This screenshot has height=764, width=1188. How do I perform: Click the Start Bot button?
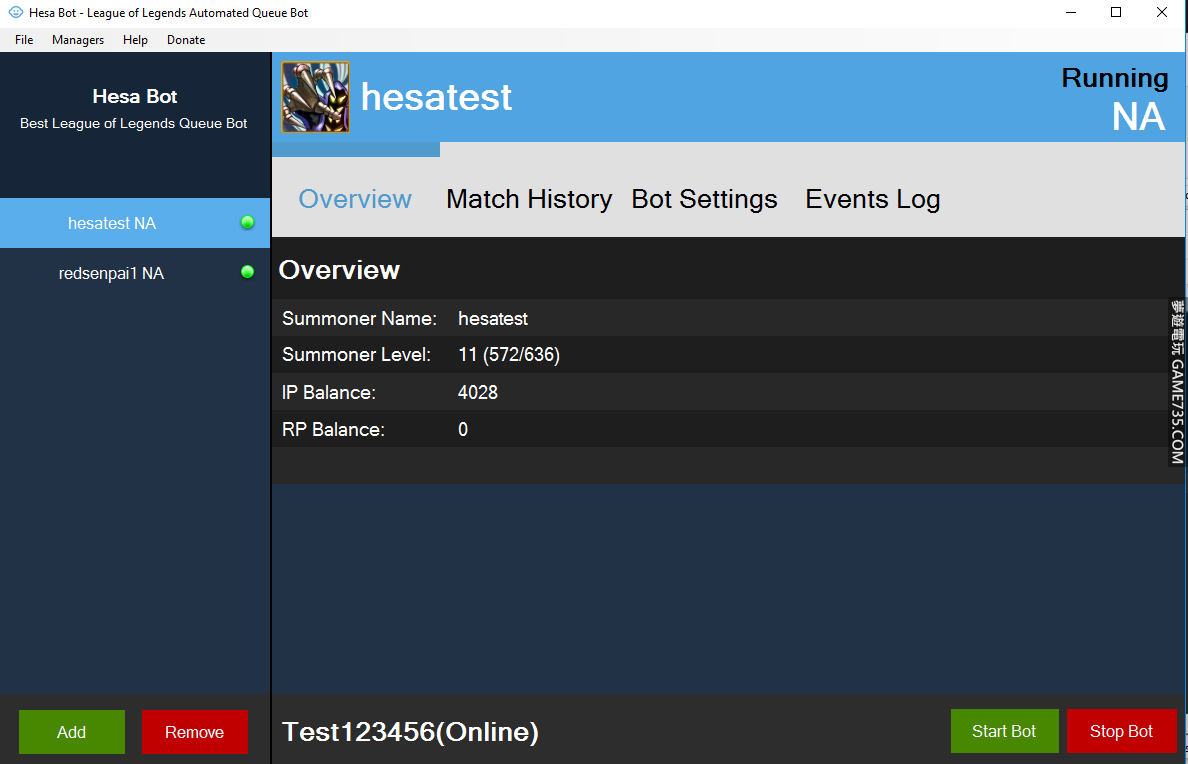point(1003,731)
